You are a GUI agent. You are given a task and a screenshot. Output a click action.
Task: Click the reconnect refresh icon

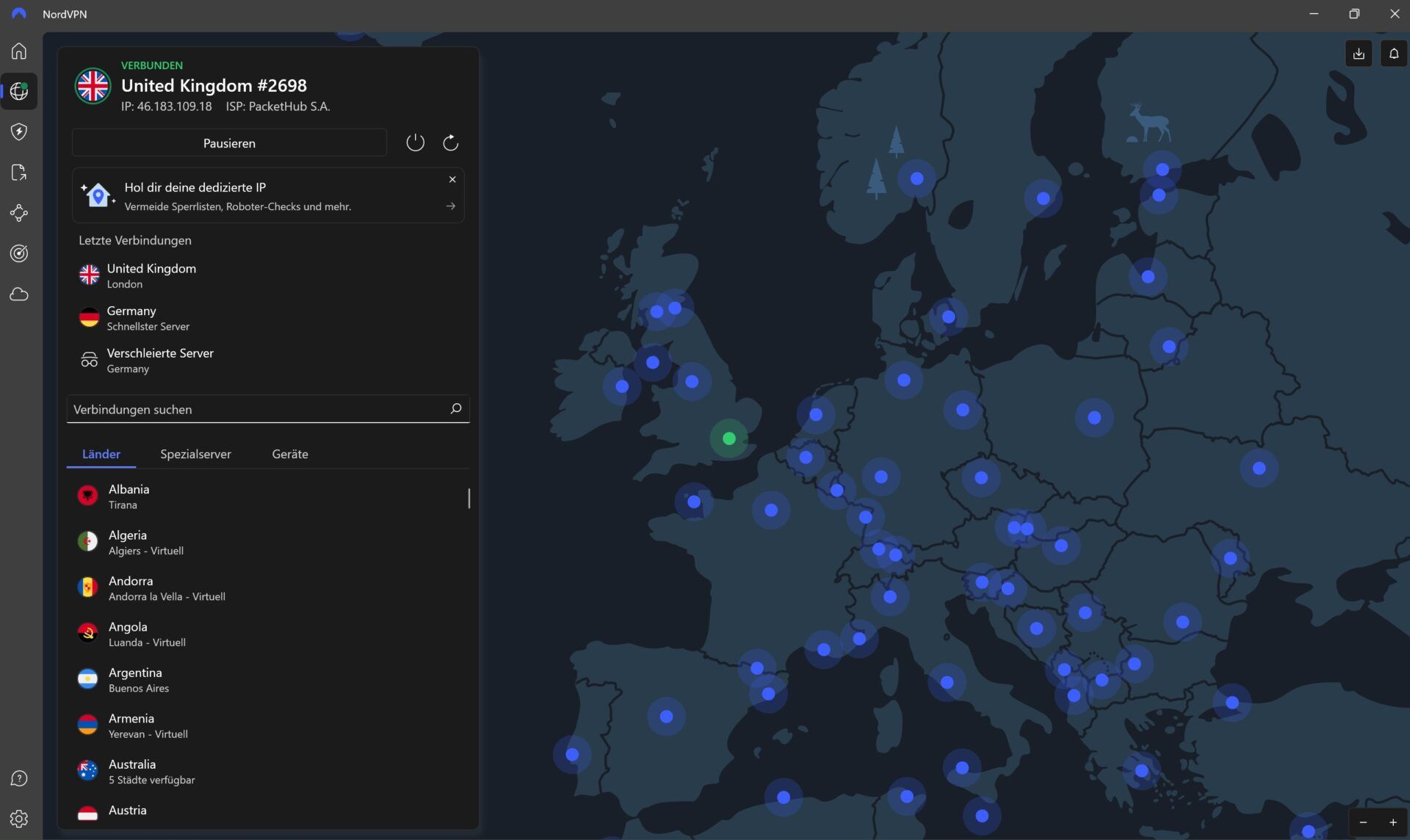pyautogui.click(x=450, y=142)
